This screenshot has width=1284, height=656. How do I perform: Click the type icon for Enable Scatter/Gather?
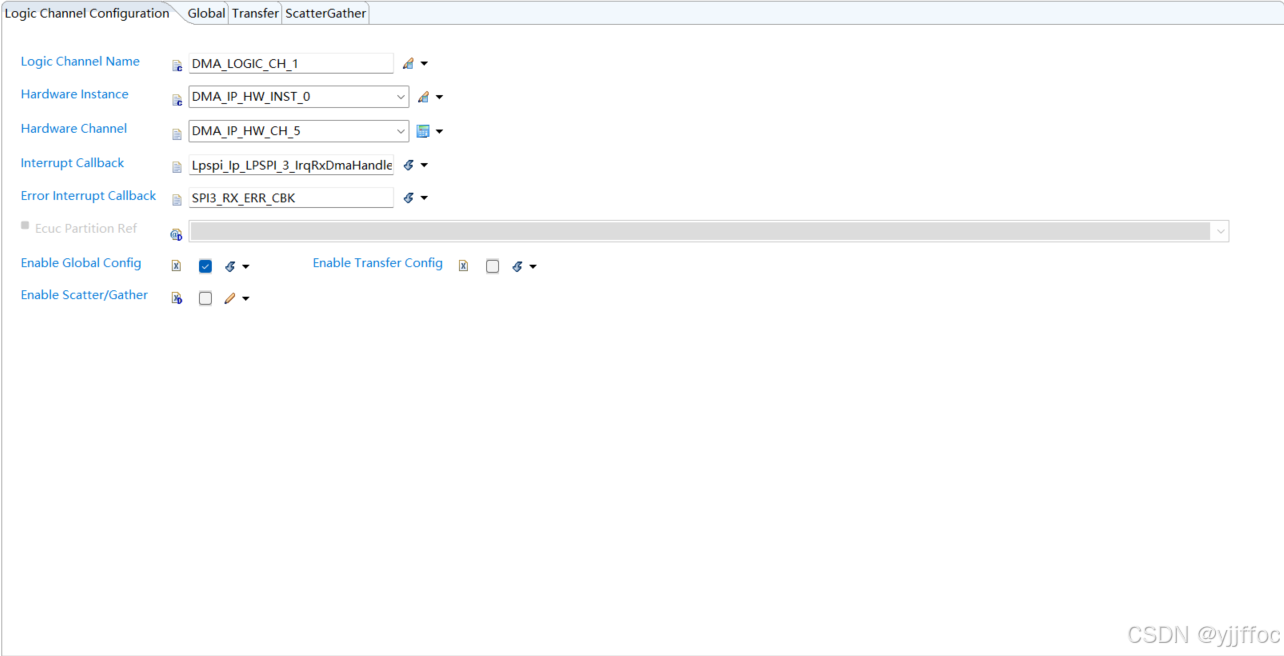click(x=177, y=298)
